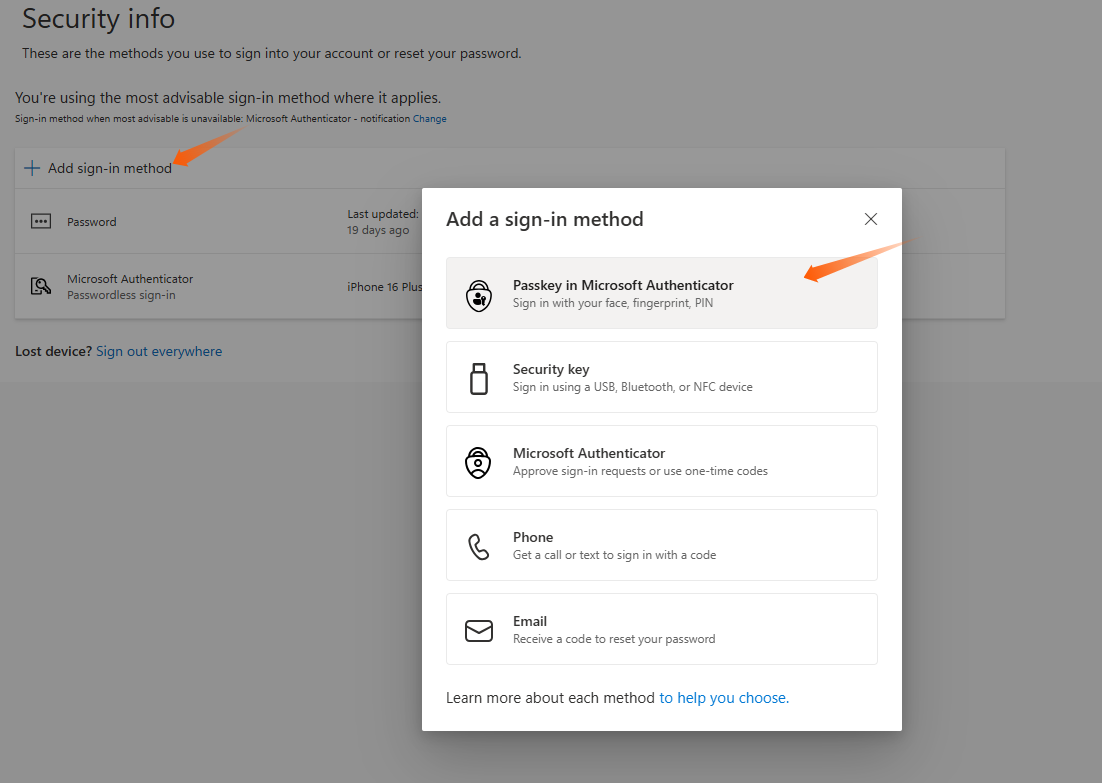This screenshot has height=783, width=1102.
Task: Select the Password label in the methods list
Action: (92, 222)
